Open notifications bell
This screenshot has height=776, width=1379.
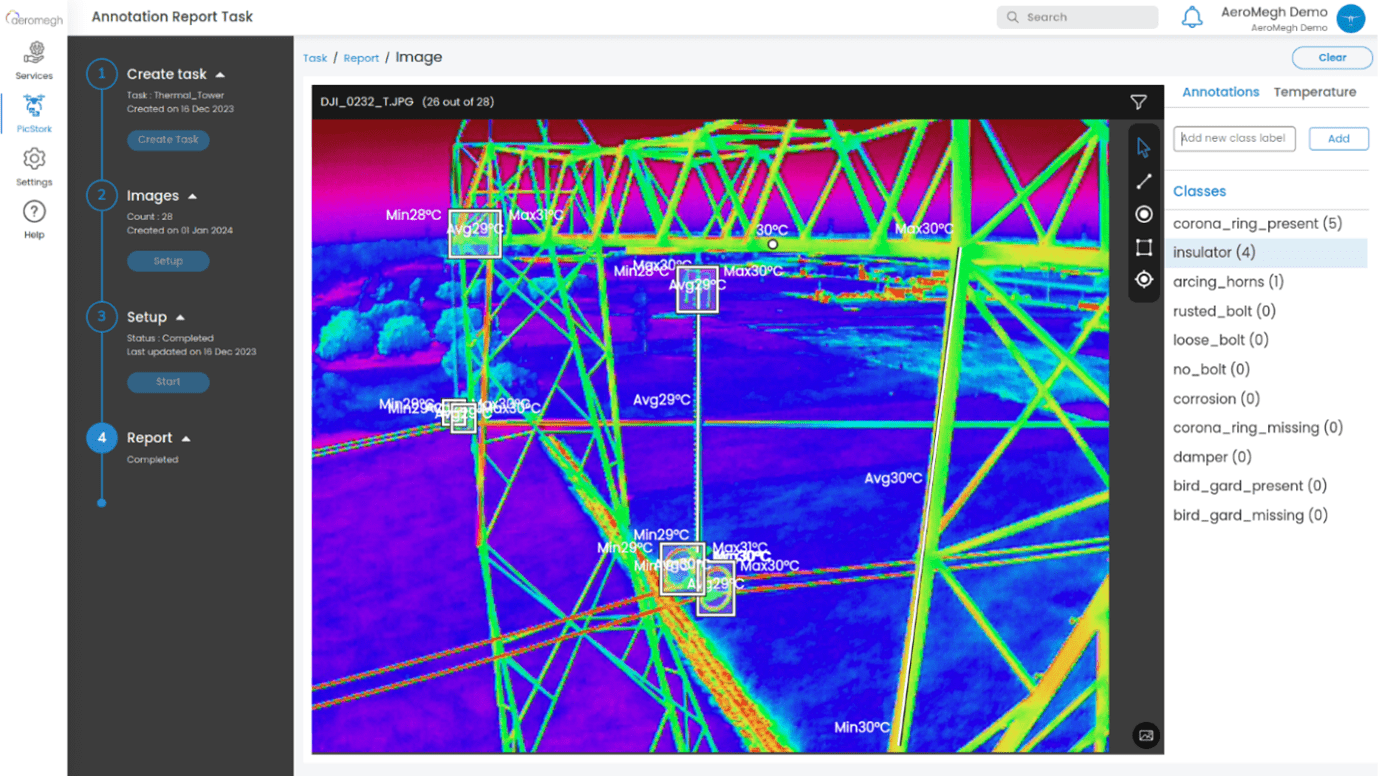(x=1192, y=18)
